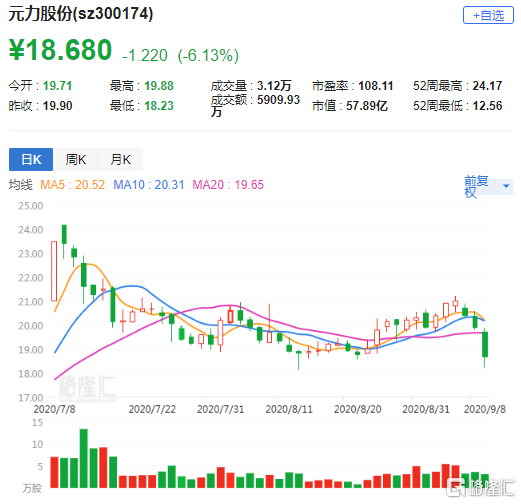The height and width of the screenshot is (504, 521).
Task: Click the 今开 value 19.71
Action: point(57,86)
